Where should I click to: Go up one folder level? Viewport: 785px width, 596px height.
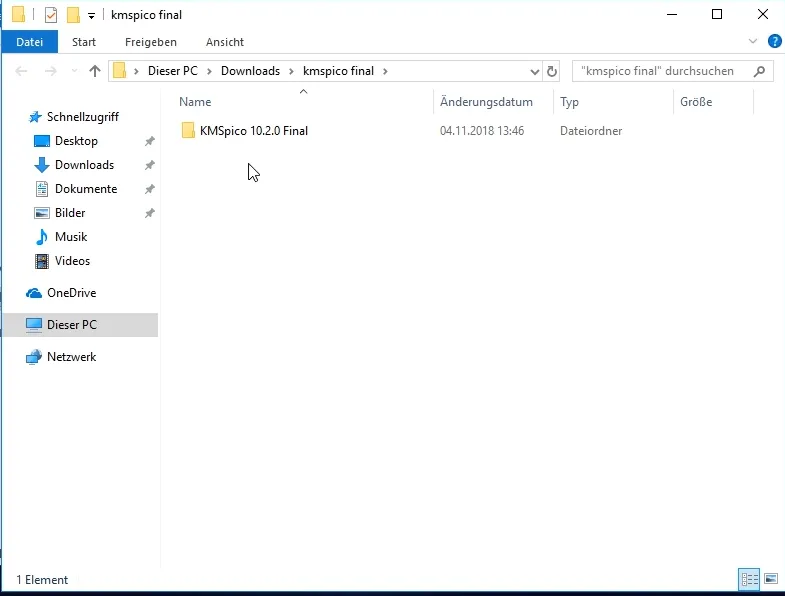[x=95, y=71]
